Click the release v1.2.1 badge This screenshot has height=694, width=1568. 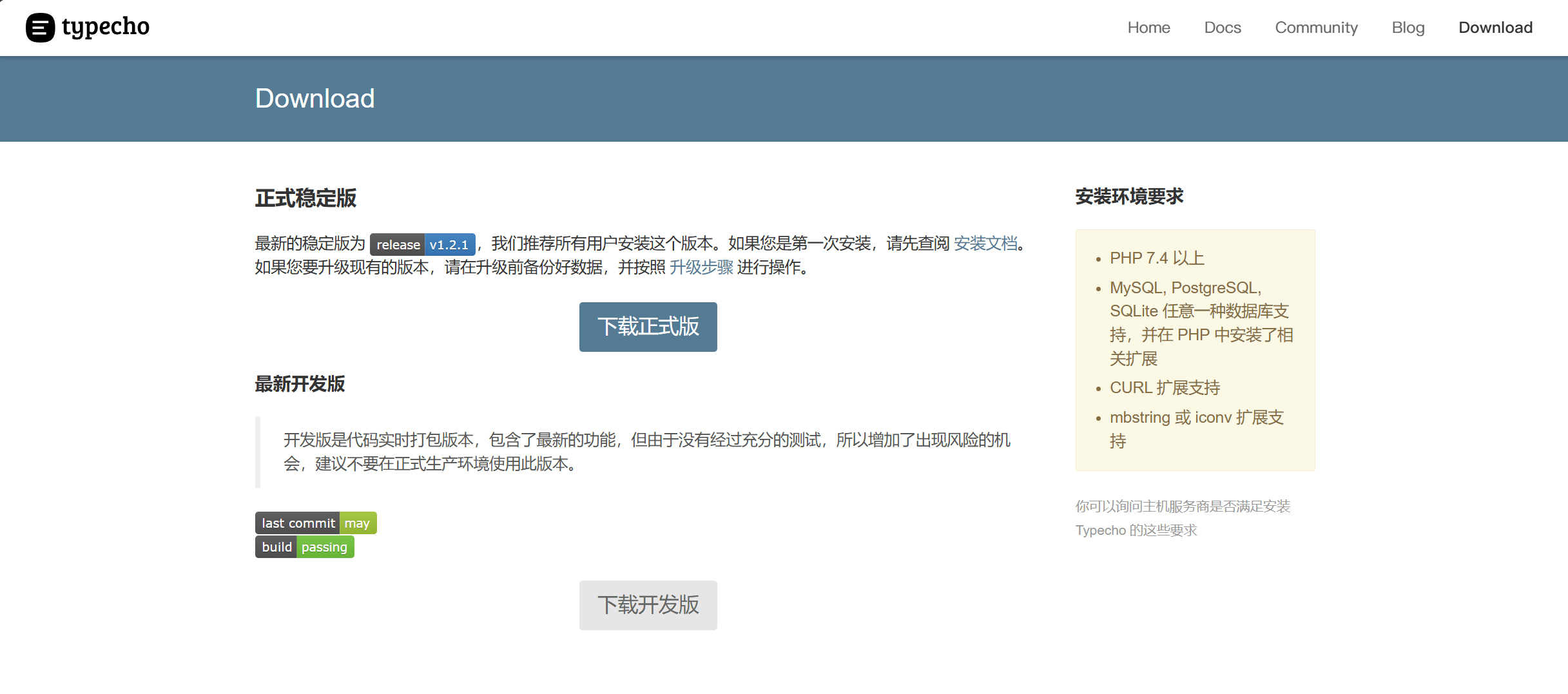pyautogui.click(x=422, y=245)
